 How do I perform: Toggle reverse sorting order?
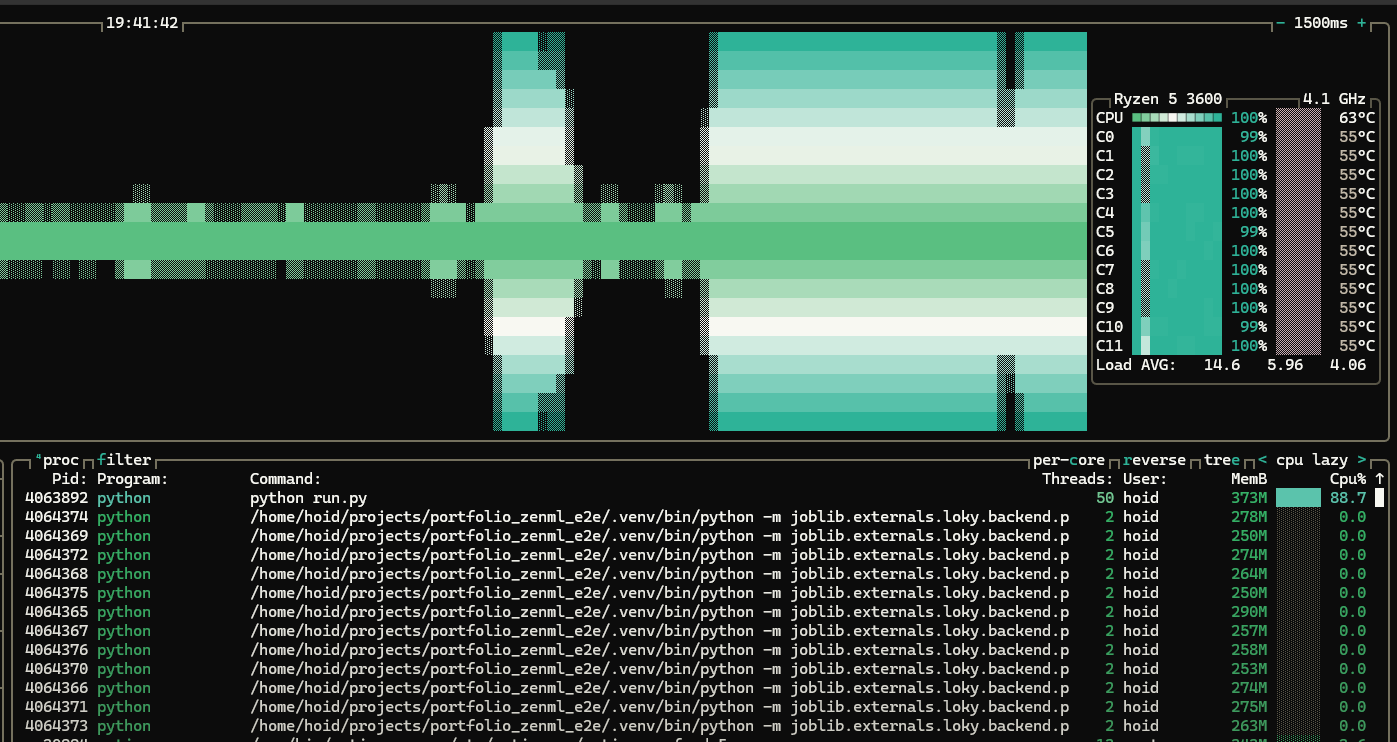(1154, 460)
